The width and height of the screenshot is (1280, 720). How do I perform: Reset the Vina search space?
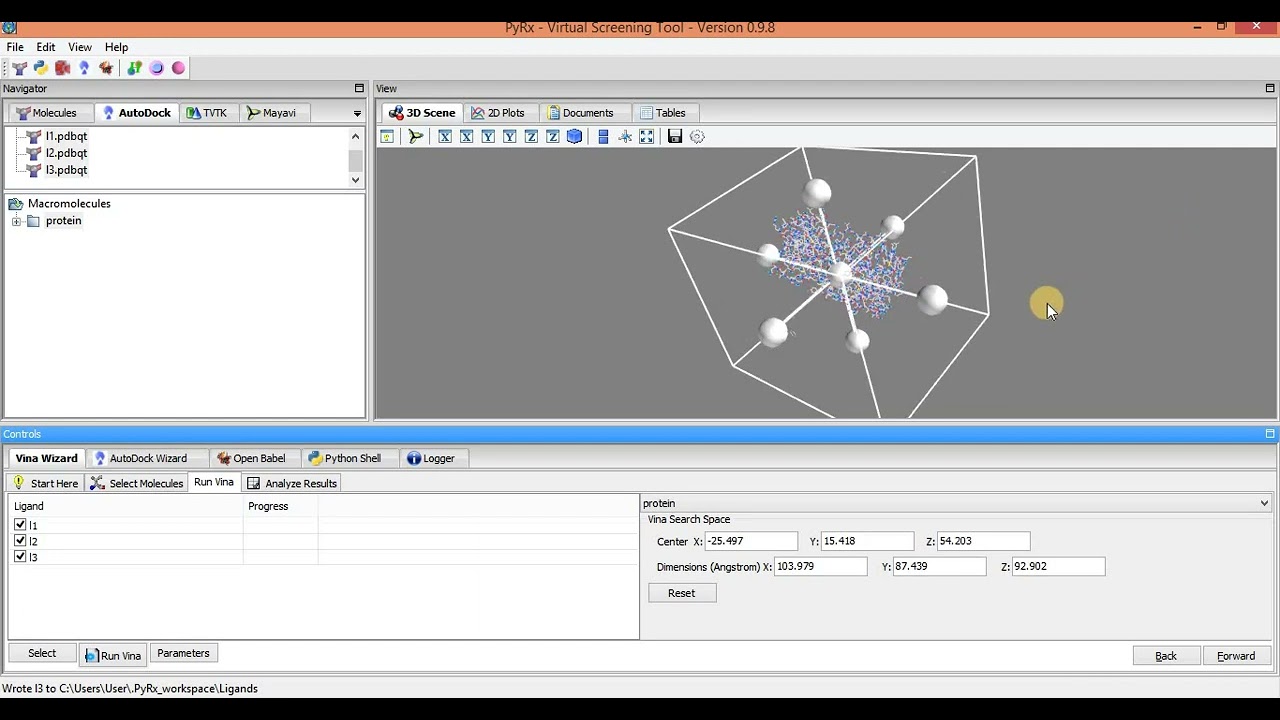click(x=681, y=593)
